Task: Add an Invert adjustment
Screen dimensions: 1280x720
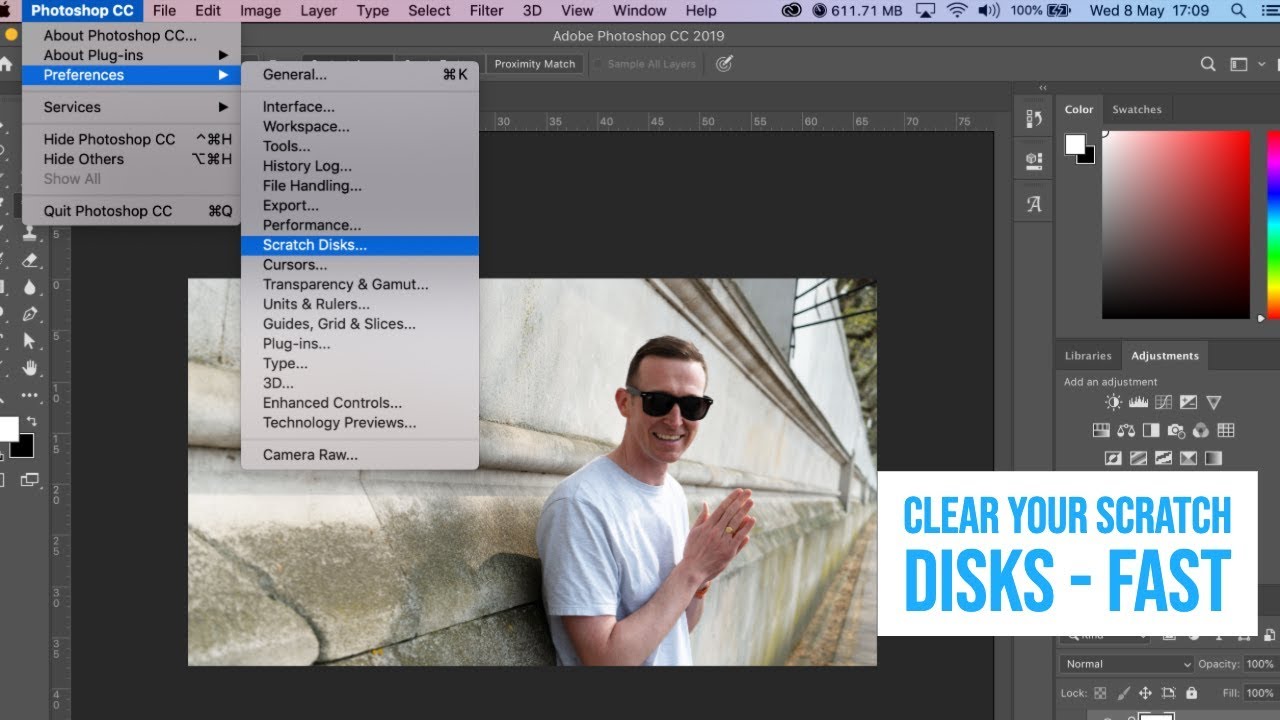Action: (1113, 458)
